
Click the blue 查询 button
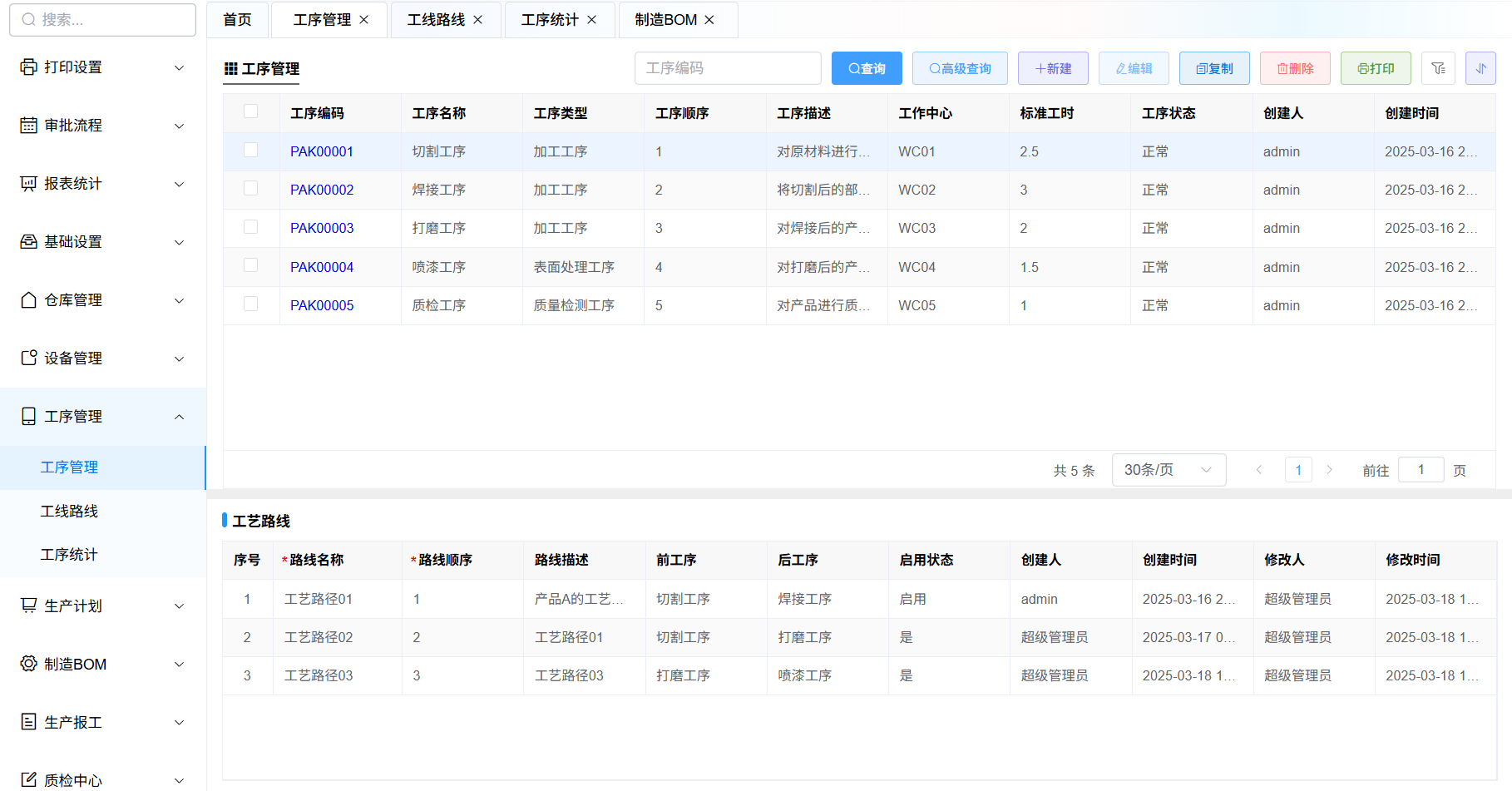867,68
